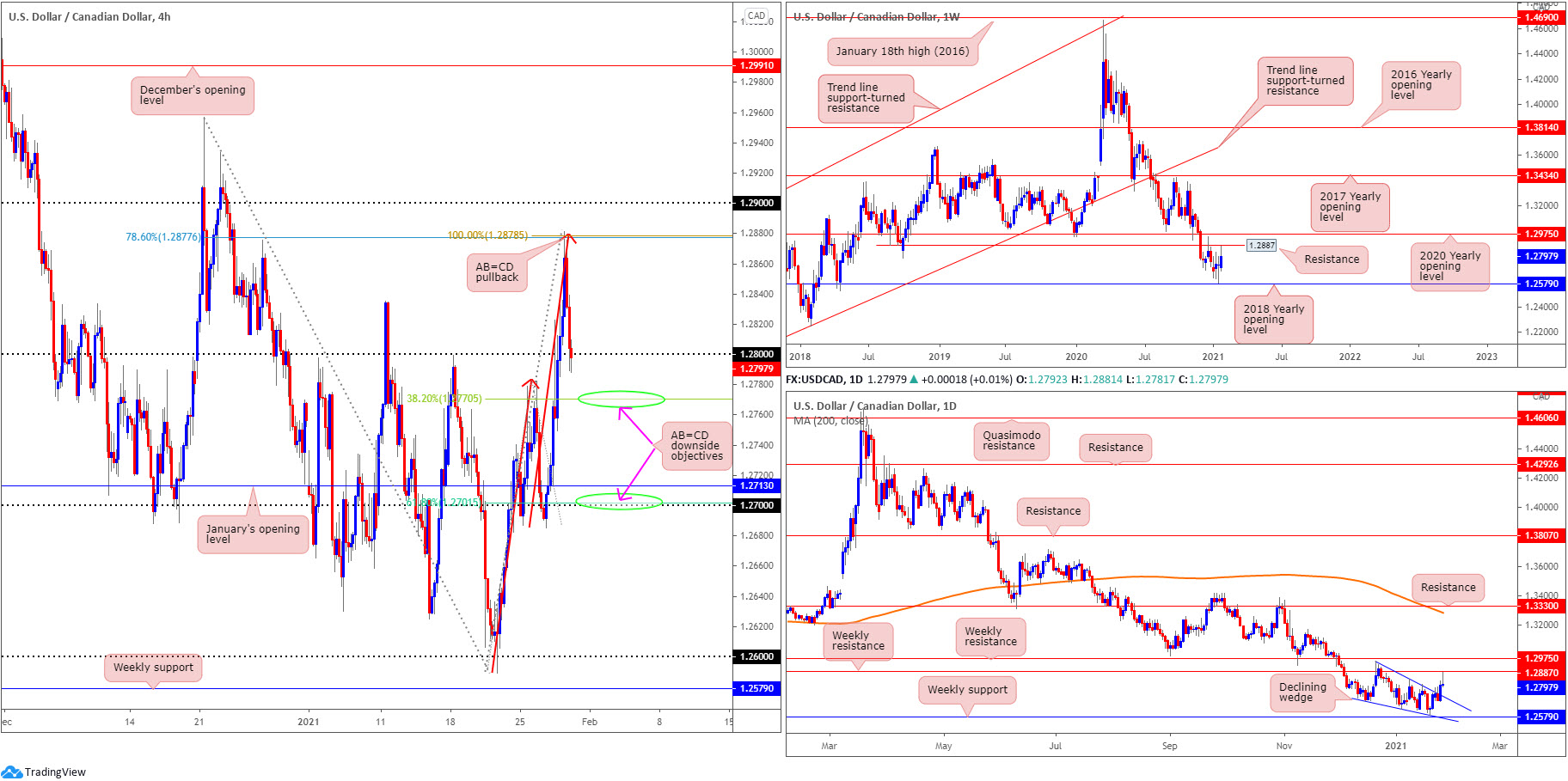Select the 1.29910 red price label
This screenshot has height=781, width=1568.
tap(756, 65)
